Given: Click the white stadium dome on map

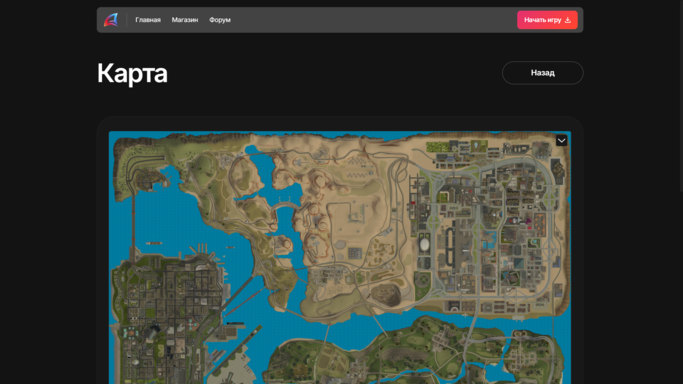Looking at the screenshot, I should [x=424, y=244].
